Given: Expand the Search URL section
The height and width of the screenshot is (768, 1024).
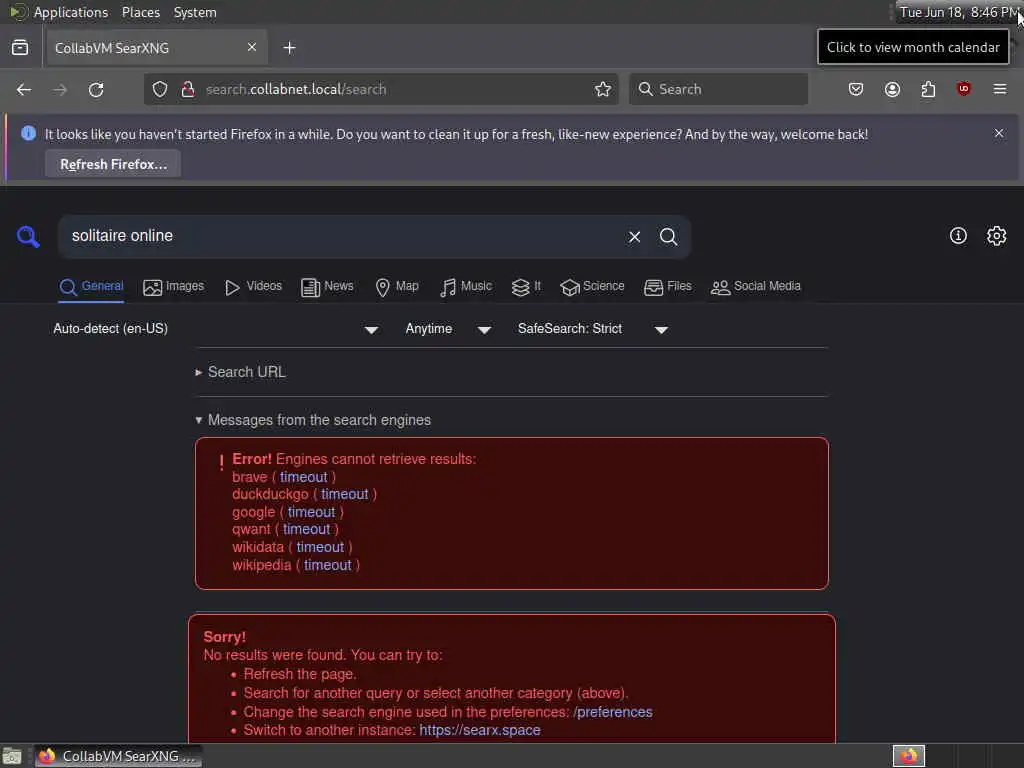Looking at the screenshot, I should 240,372.
